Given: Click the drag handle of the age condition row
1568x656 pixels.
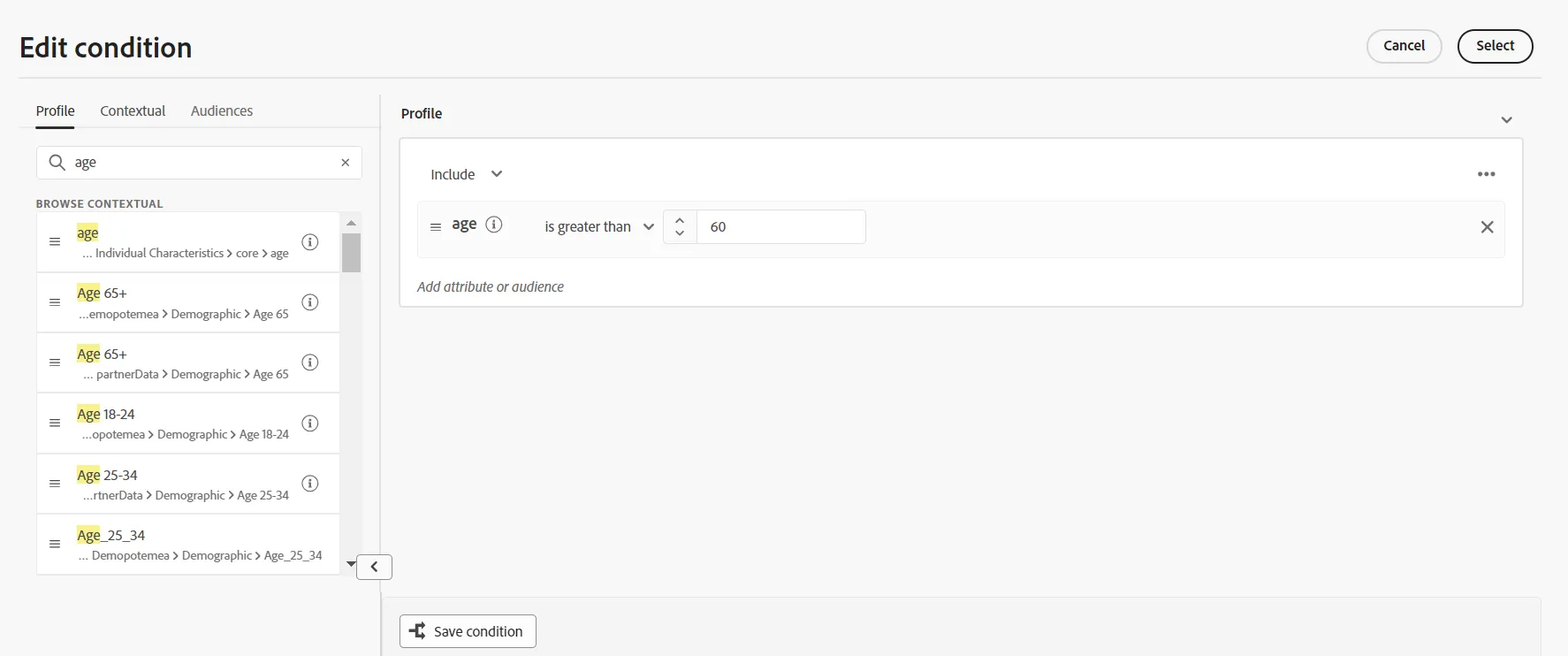Looking at the screenshot, I should 436,227.
